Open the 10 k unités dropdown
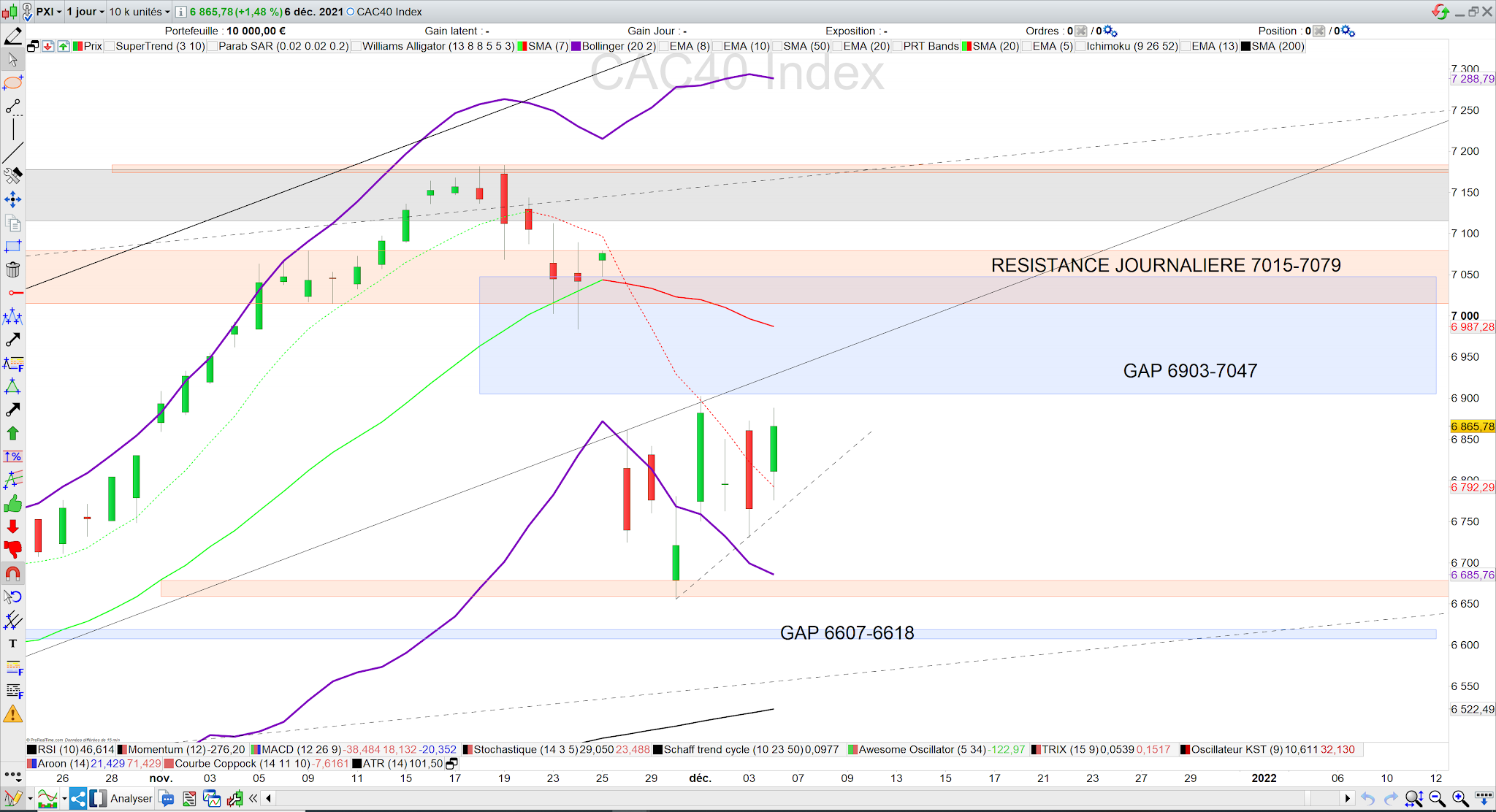 pyautogui.click(x=139, y=12)
